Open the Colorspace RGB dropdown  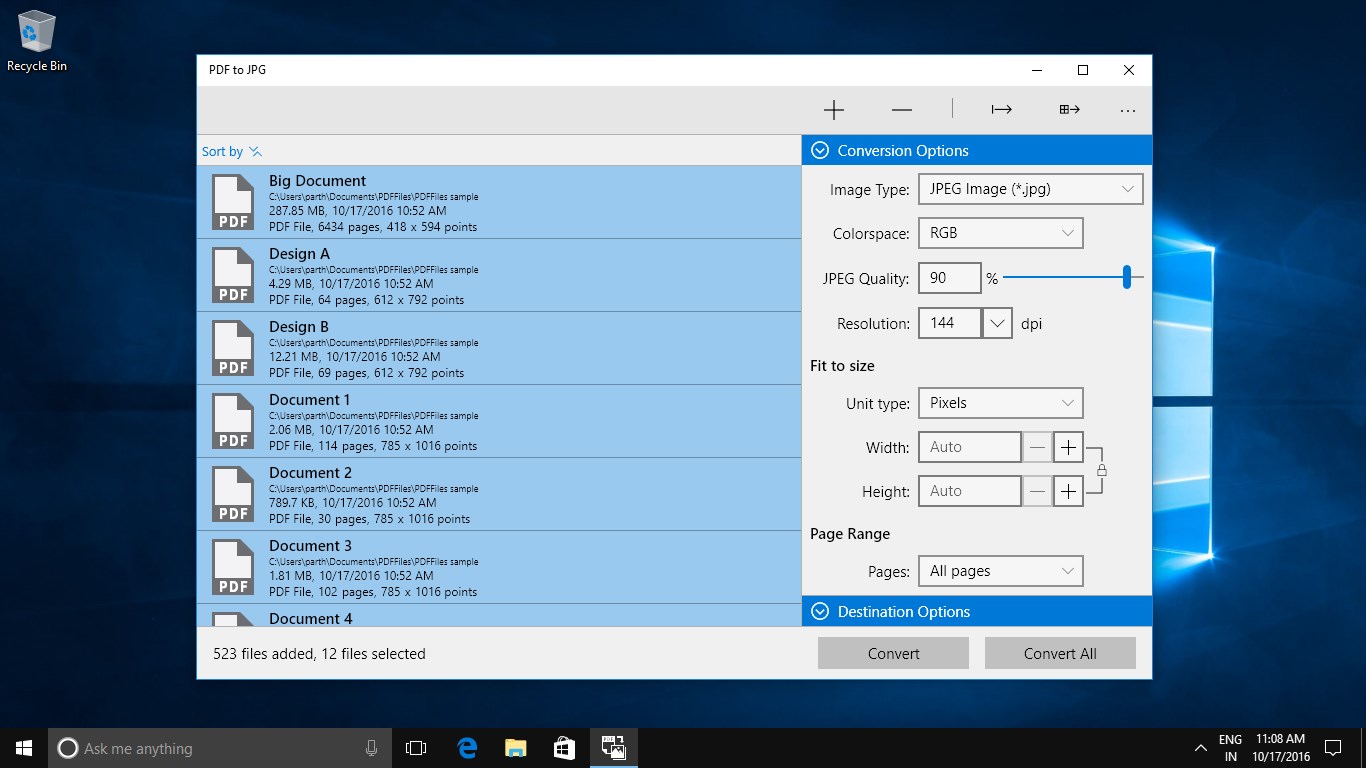pyautogui.click(x=1000, y=233)
